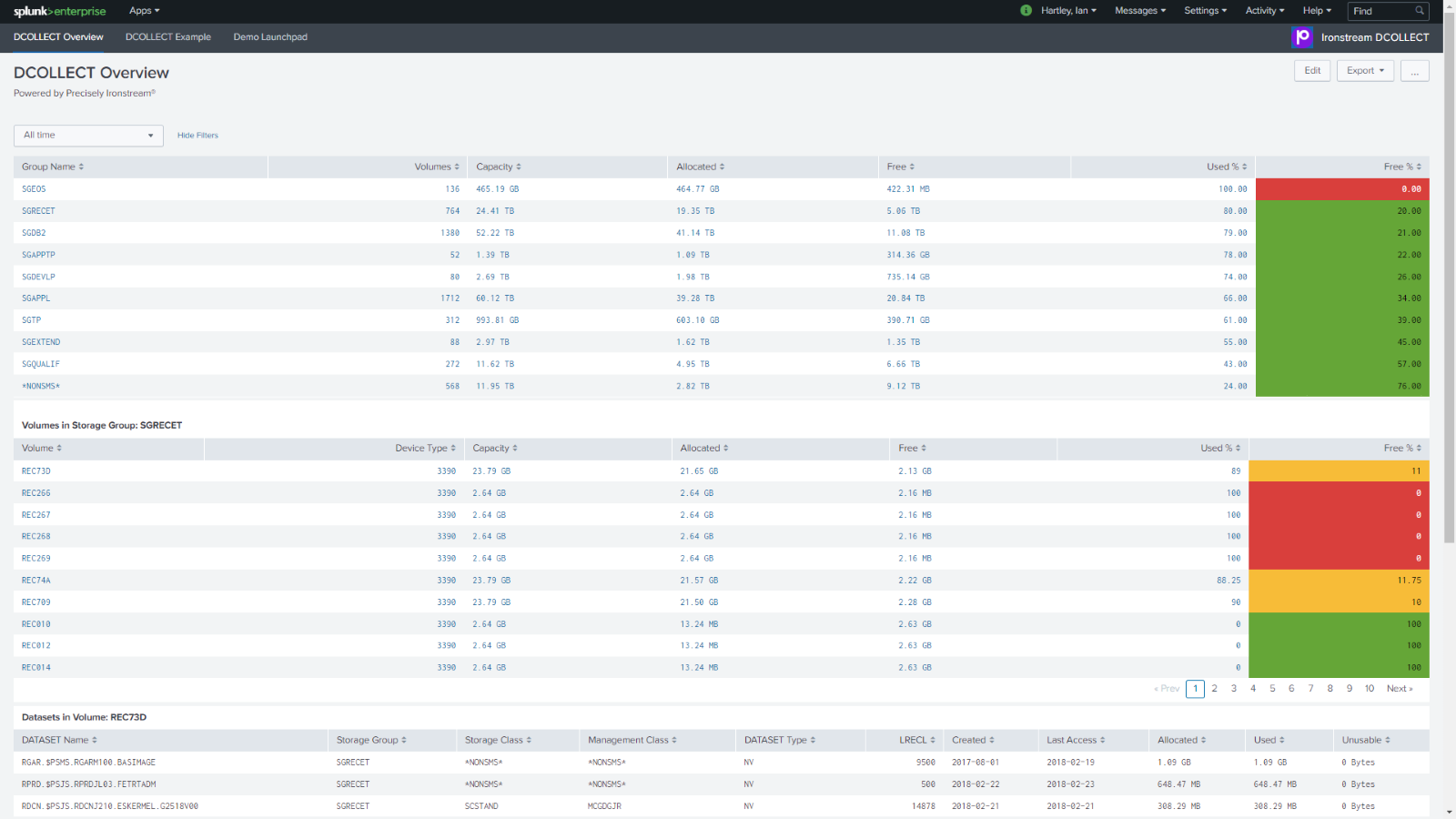Switch to DCOLLECT Example tab
Image resolution: width=1456 pixels, height=819 pixels.
coord(168,37)
